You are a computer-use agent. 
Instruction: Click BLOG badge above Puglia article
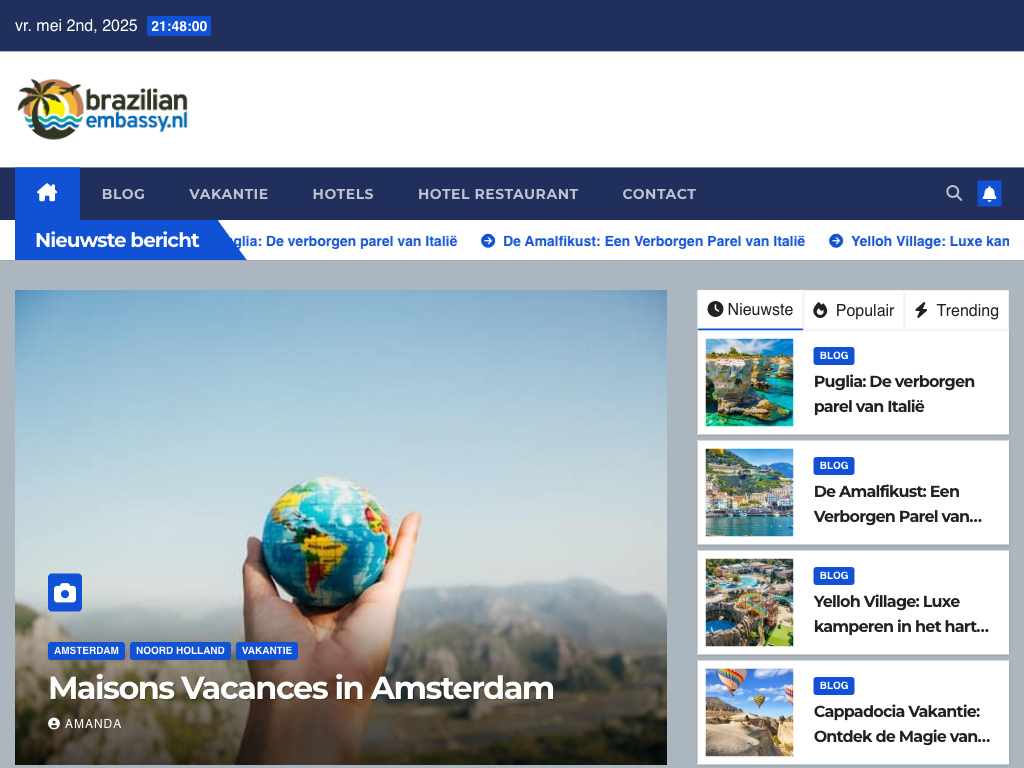coord(834,355)
